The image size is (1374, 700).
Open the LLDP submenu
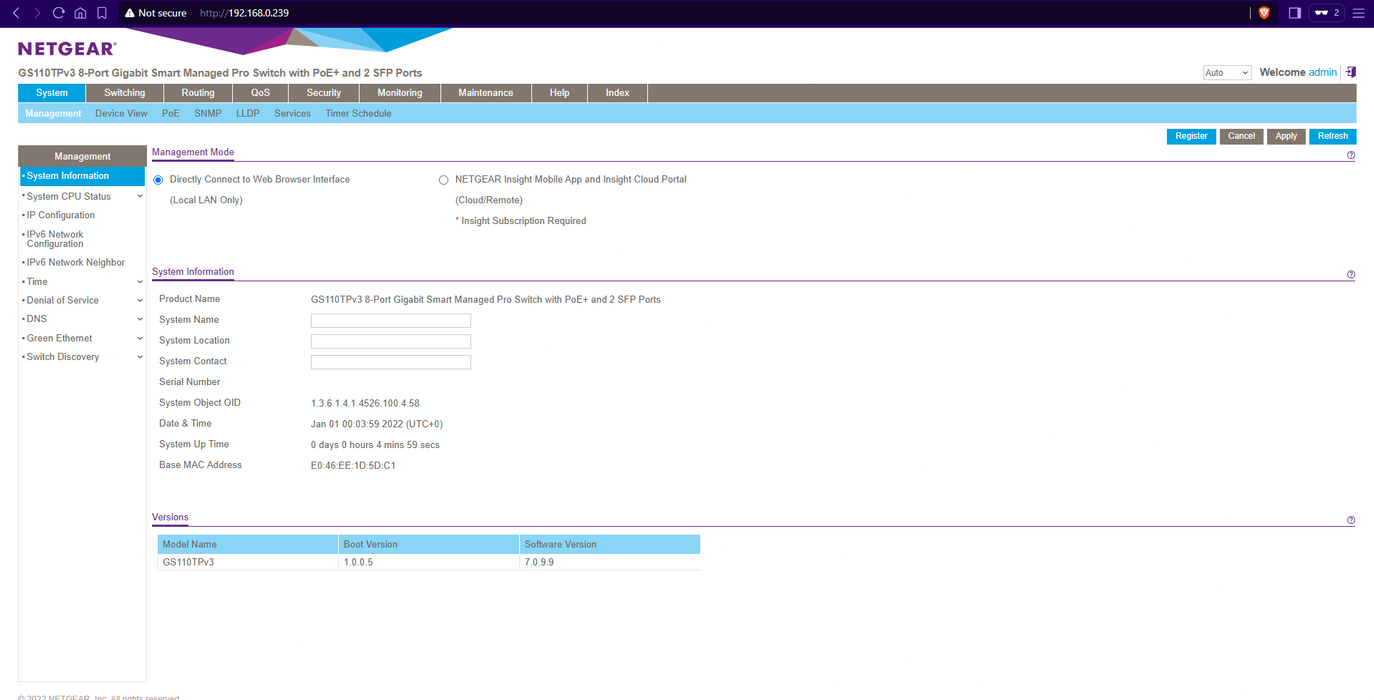point(248,113)
